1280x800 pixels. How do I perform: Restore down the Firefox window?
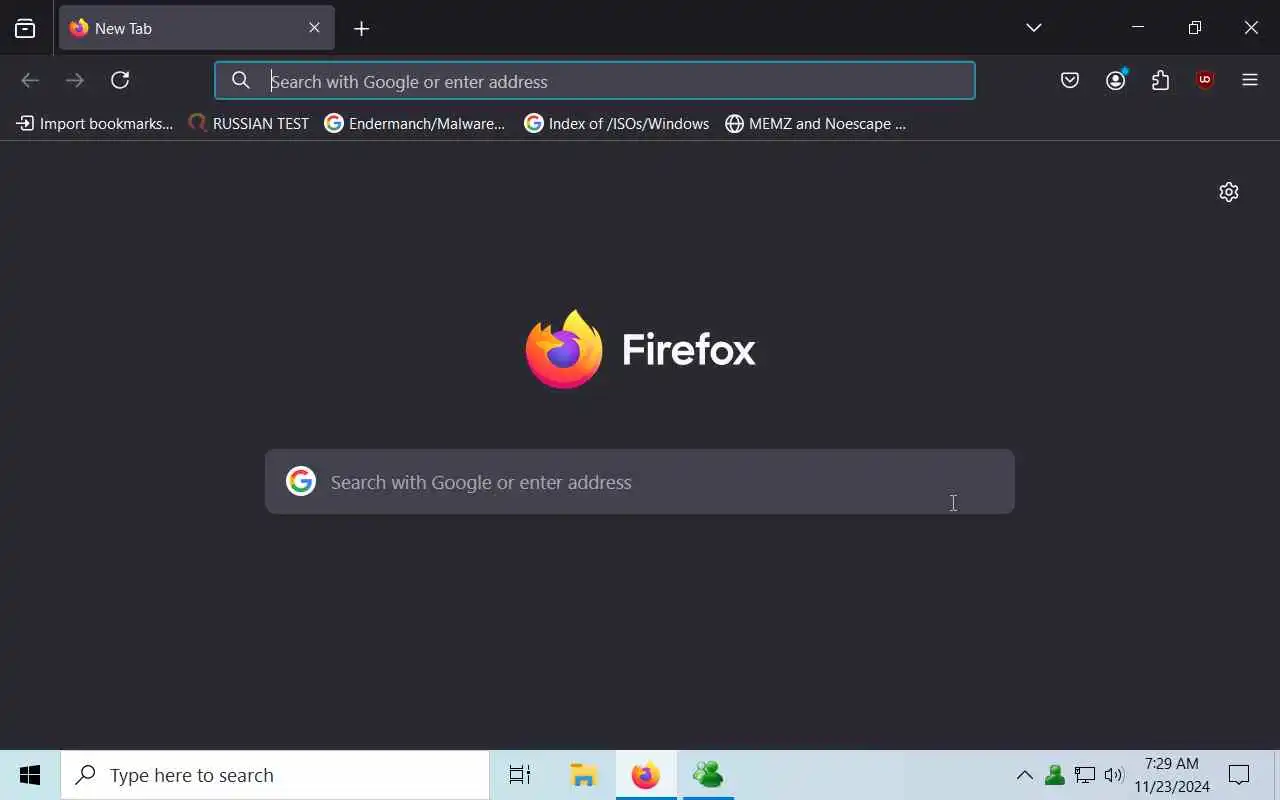tap(1195, 28)
